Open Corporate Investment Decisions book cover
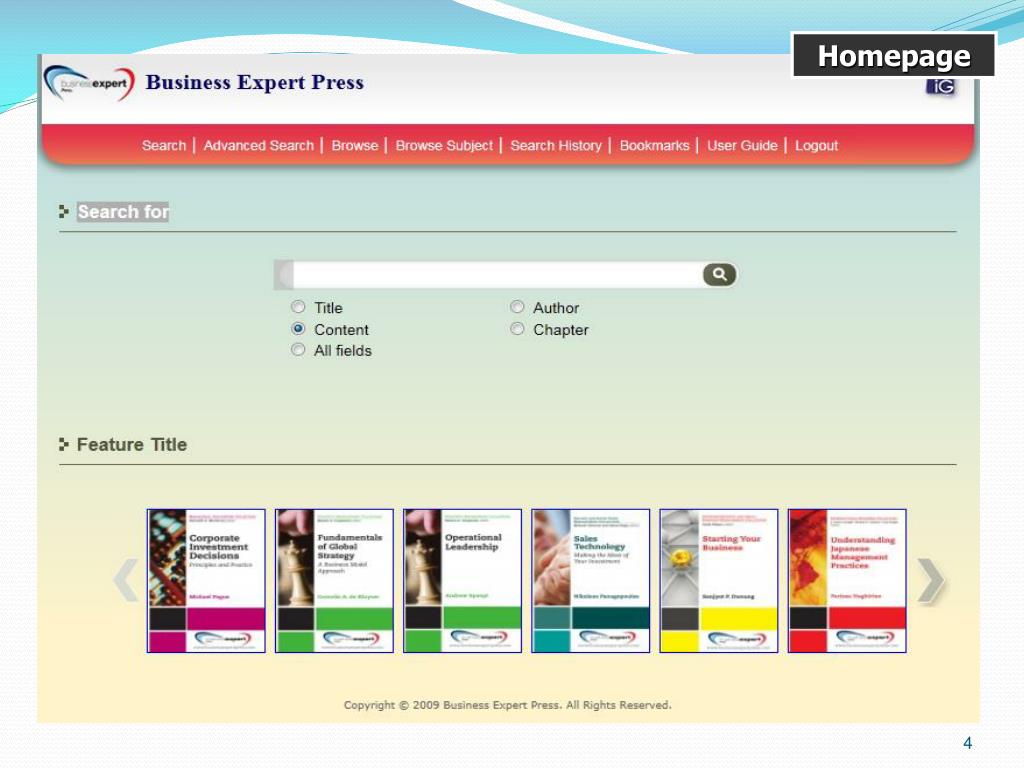This screenshot has height=768, width=1024. (206, 581)
